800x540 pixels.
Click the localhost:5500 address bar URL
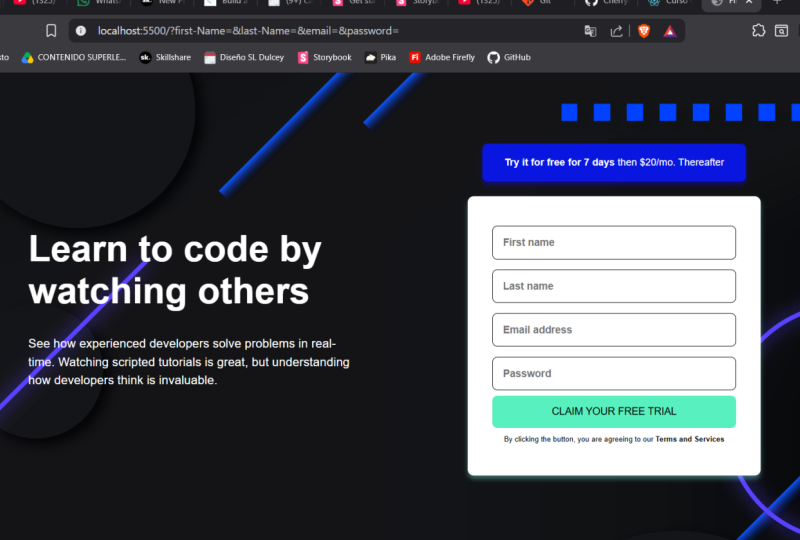[x=248, y=31]
